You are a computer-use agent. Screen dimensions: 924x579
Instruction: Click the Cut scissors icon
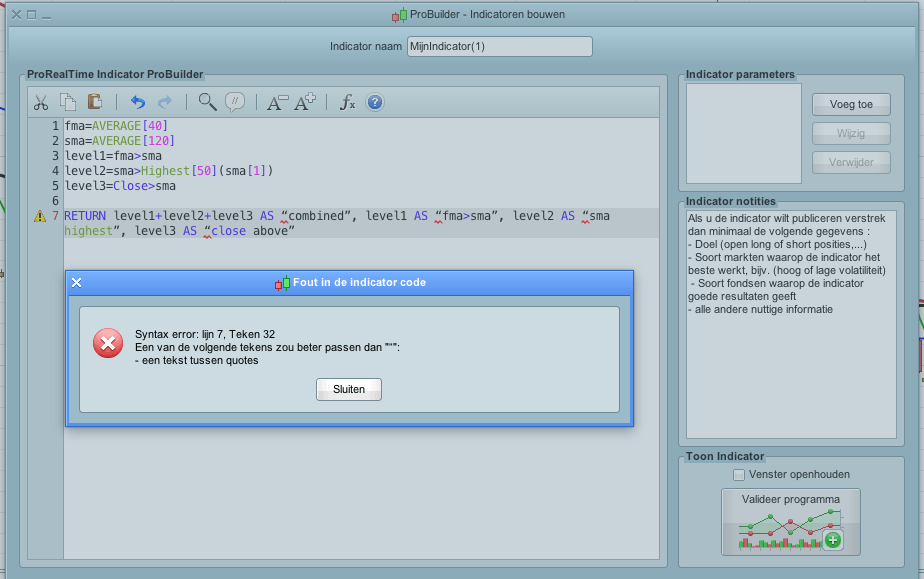coord(41,102)
